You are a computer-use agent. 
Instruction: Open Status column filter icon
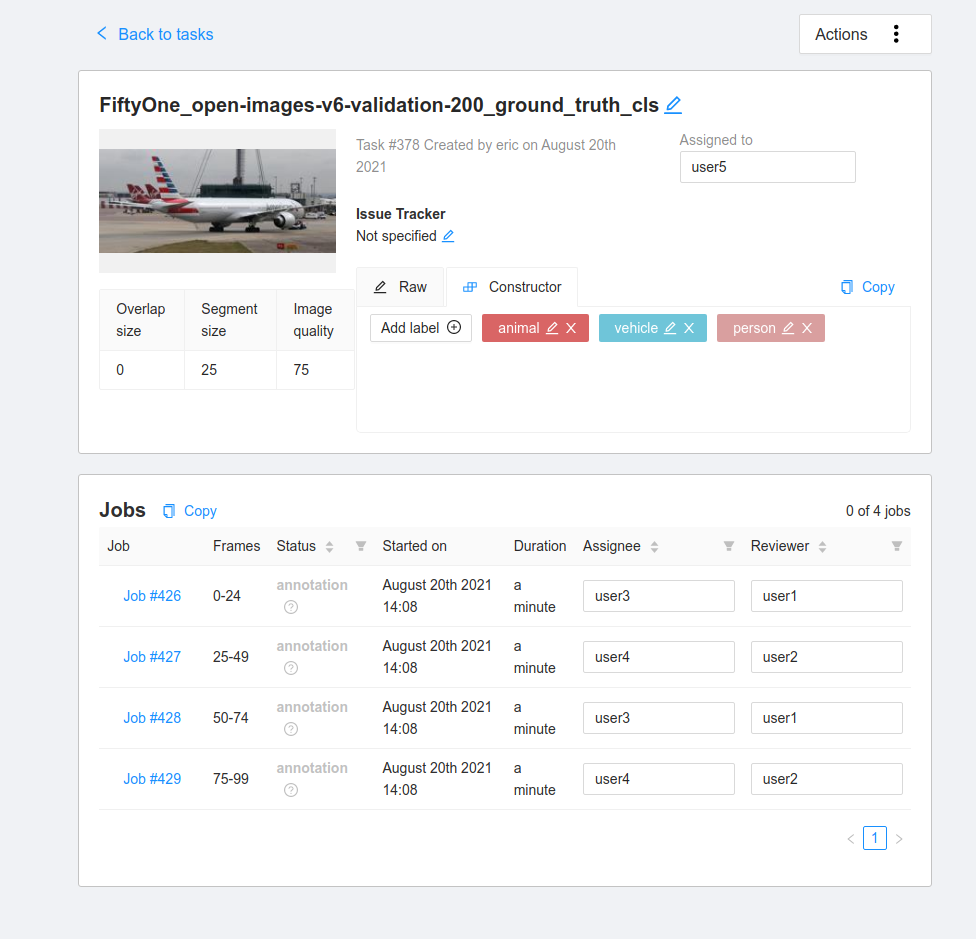point(360,546)
